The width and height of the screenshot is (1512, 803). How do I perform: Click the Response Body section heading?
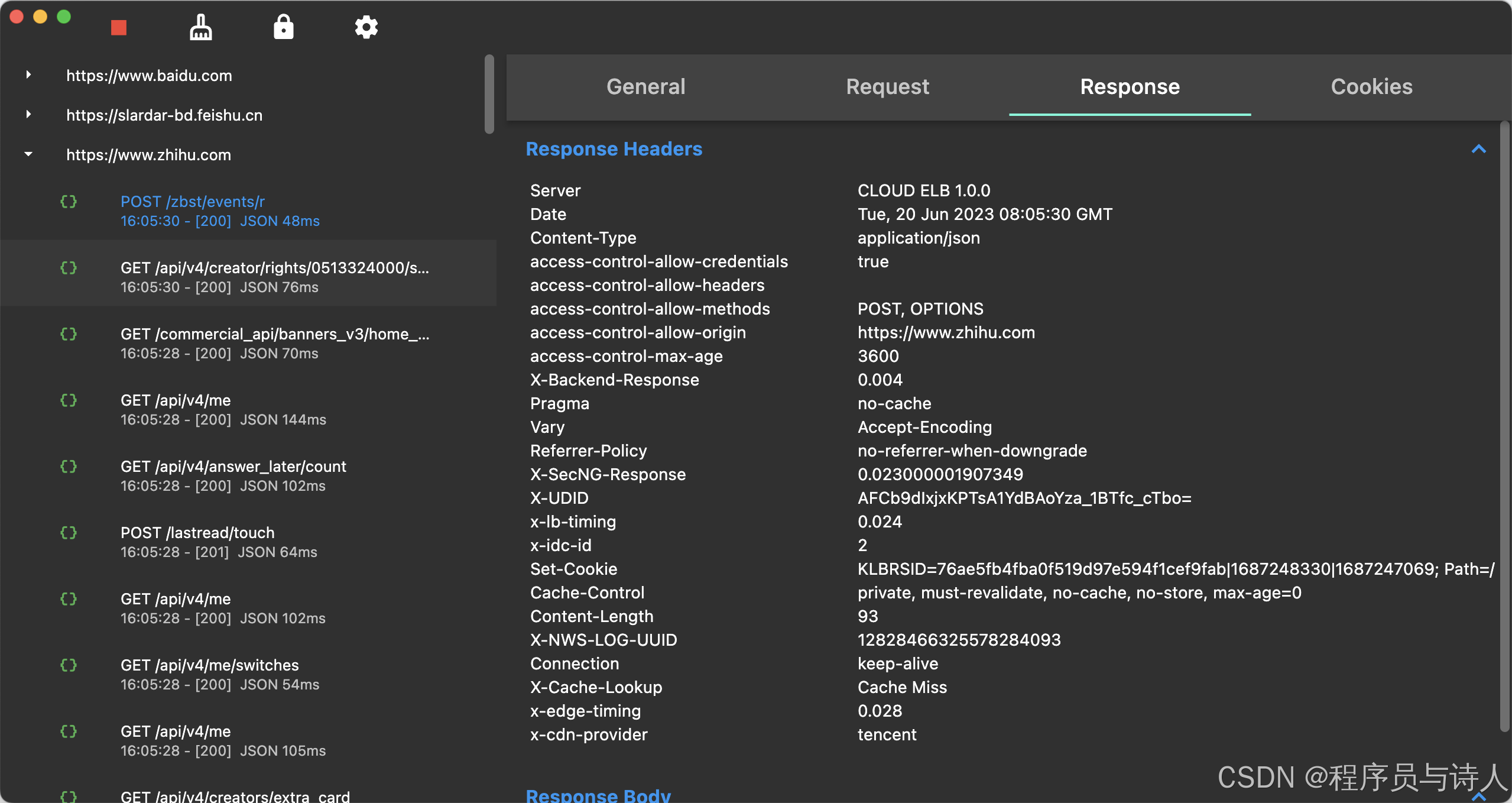(x=598, y=795)
